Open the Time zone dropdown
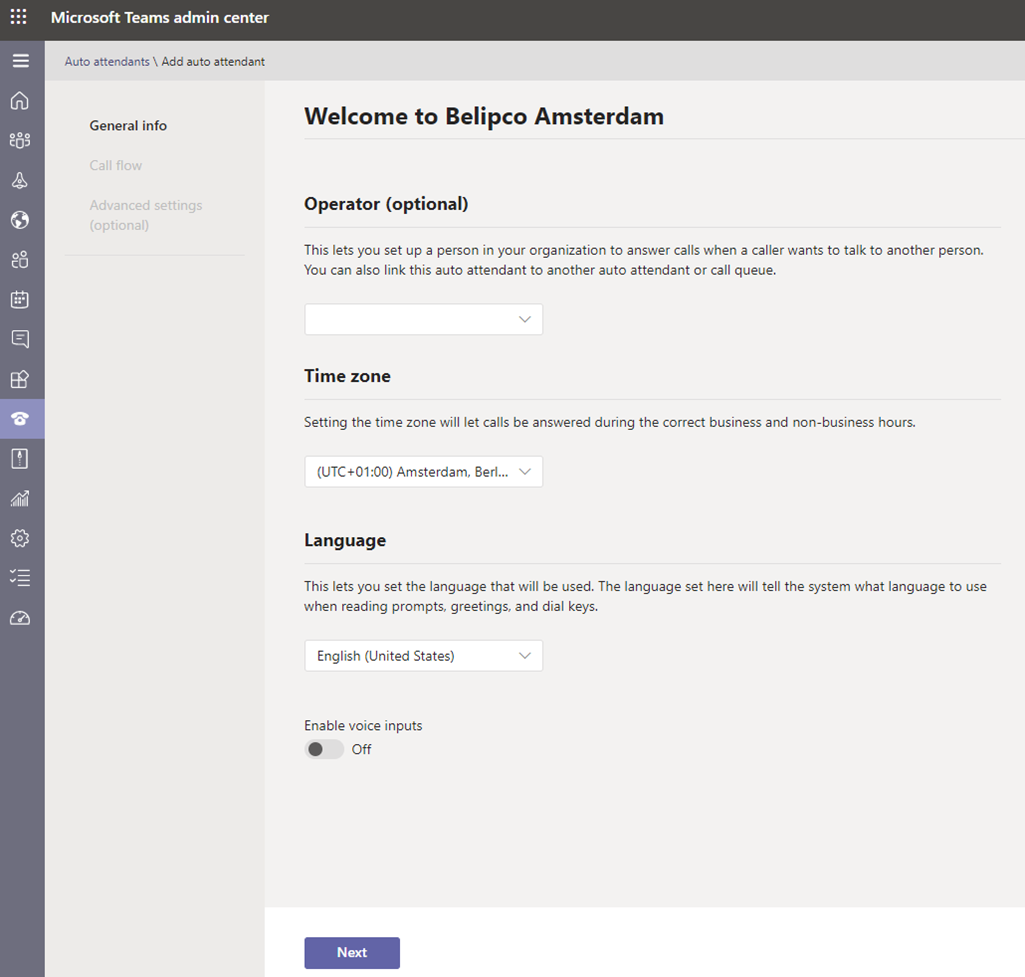The height and width of the screenshot is (977, 1025). coord(423,472)
